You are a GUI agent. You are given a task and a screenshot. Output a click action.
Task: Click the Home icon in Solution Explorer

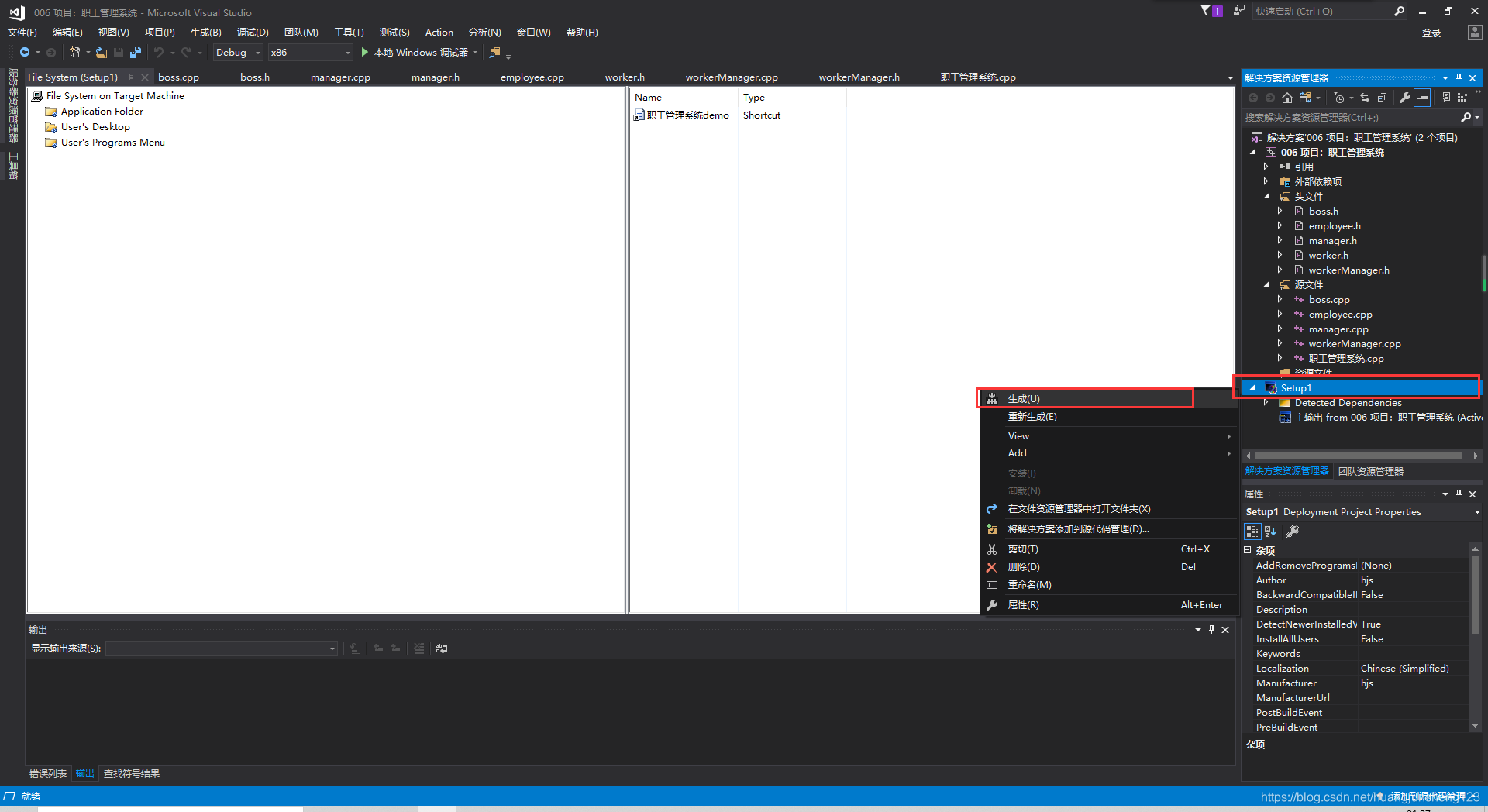(1287, 98)
